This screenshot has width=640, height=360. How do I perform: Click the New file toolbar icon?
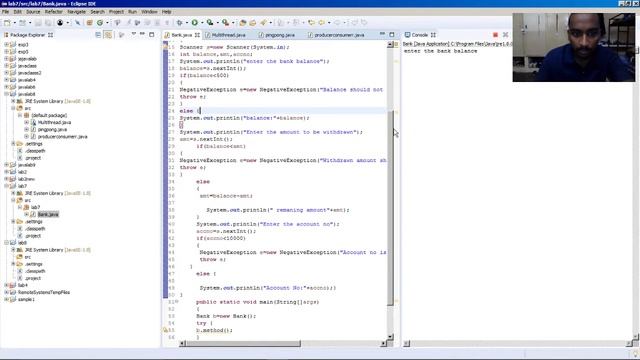pyautogui.click(x=8, y=23)
